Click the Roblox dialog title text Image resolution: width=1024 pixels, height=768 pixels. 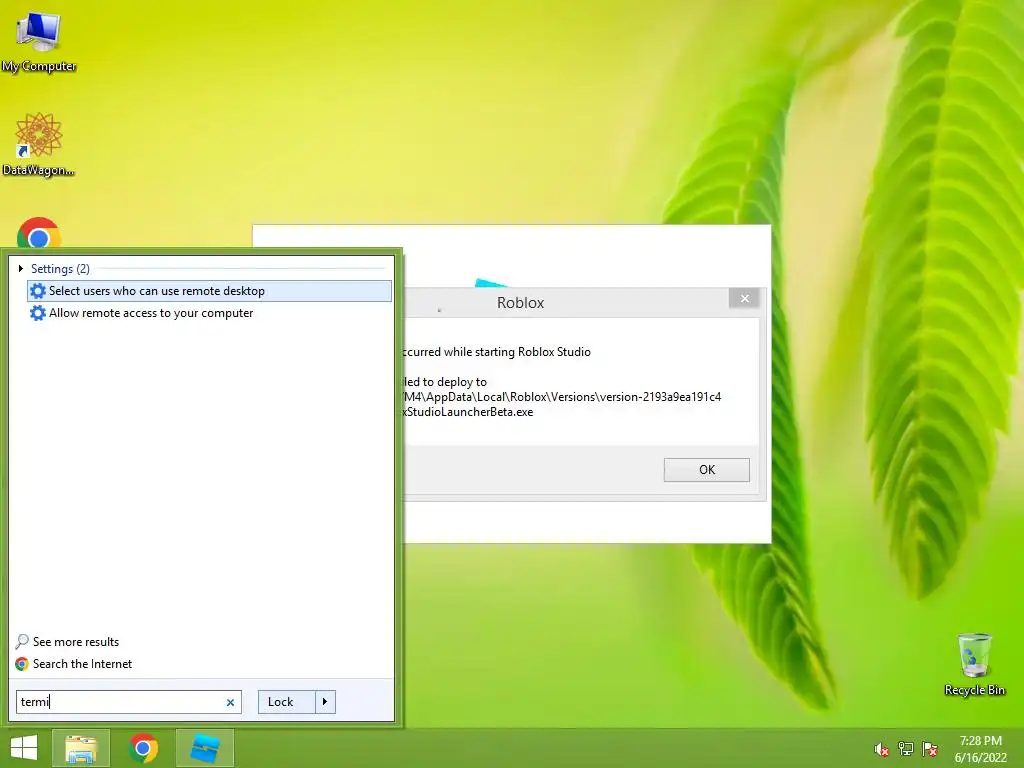[520, 303]
